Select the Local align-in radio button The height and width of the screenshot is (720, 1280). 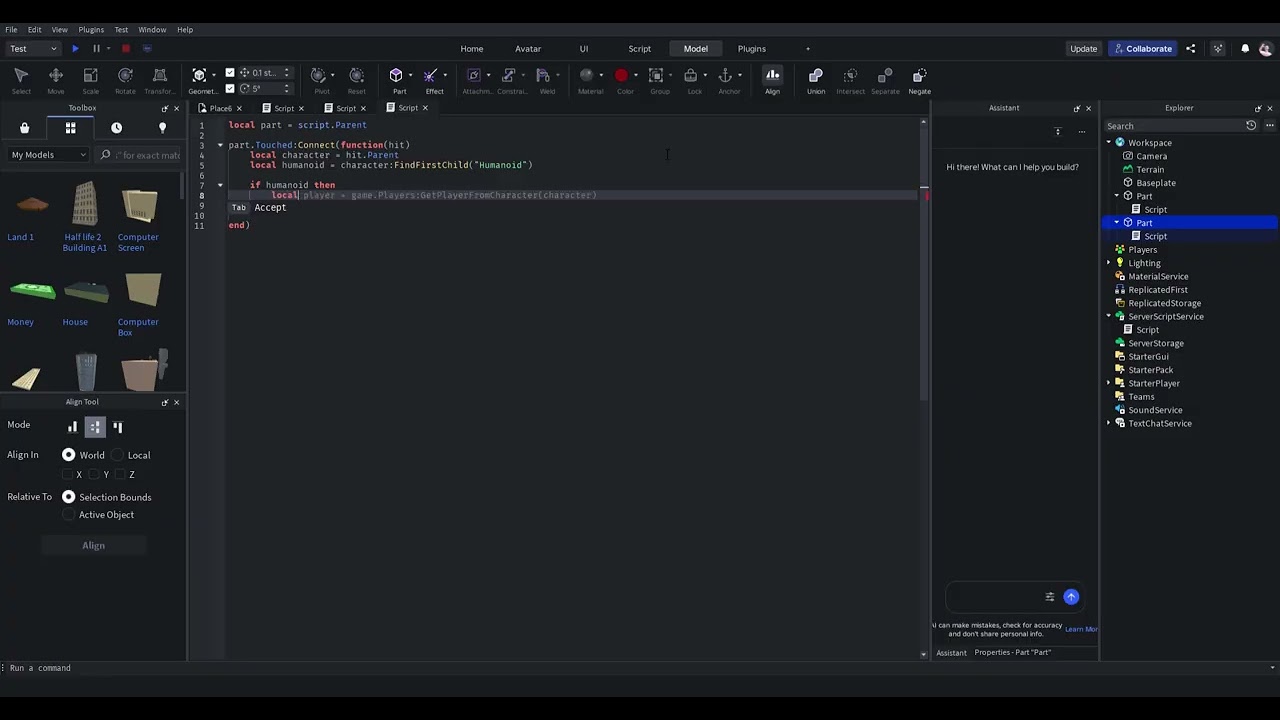[x=117, y=455]
